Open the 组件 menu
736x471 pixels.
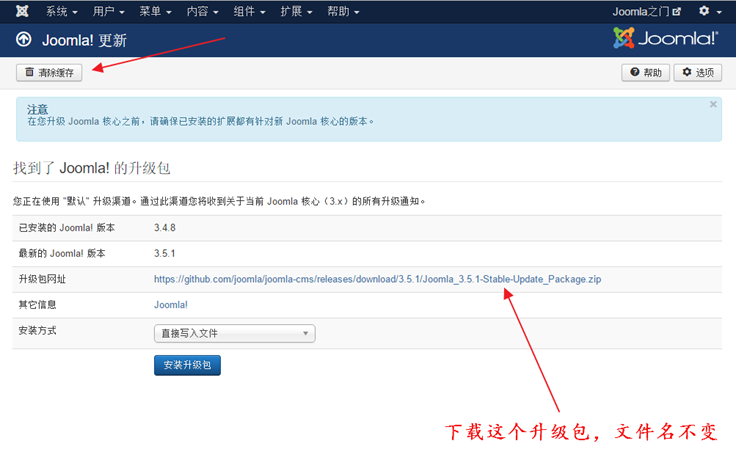(x=250, y=11)
